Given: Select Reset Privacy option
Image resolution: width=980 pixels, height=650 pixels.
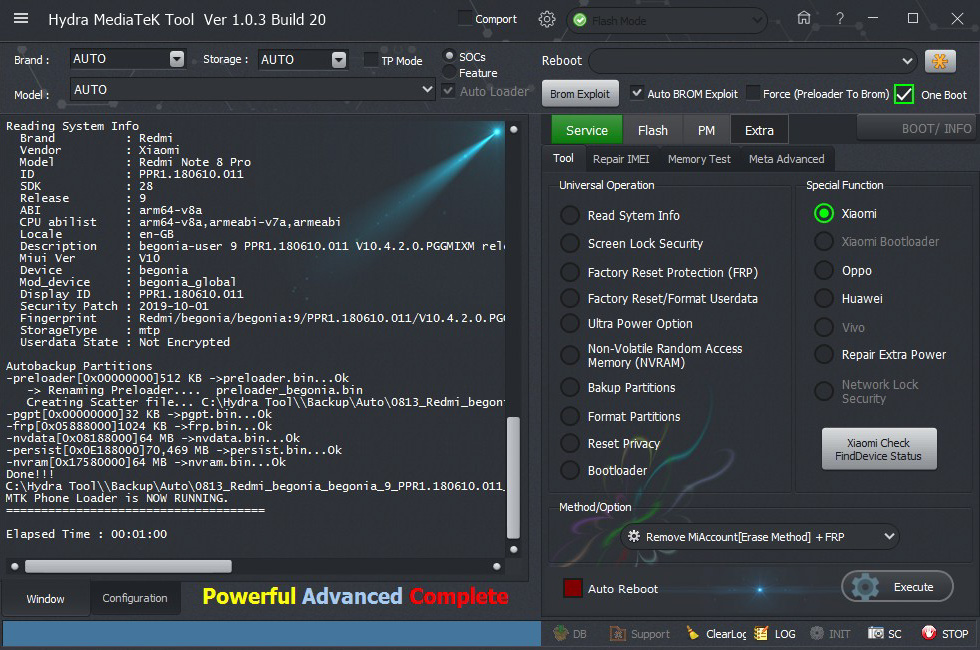Looking at the screenshot, I should pyautogui.click(x=569, y=443).
